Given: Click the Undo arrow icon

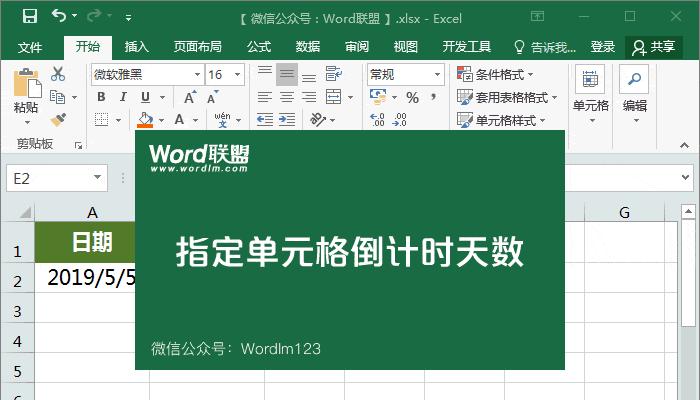Looking at the screenshot, I should (59, 16).
